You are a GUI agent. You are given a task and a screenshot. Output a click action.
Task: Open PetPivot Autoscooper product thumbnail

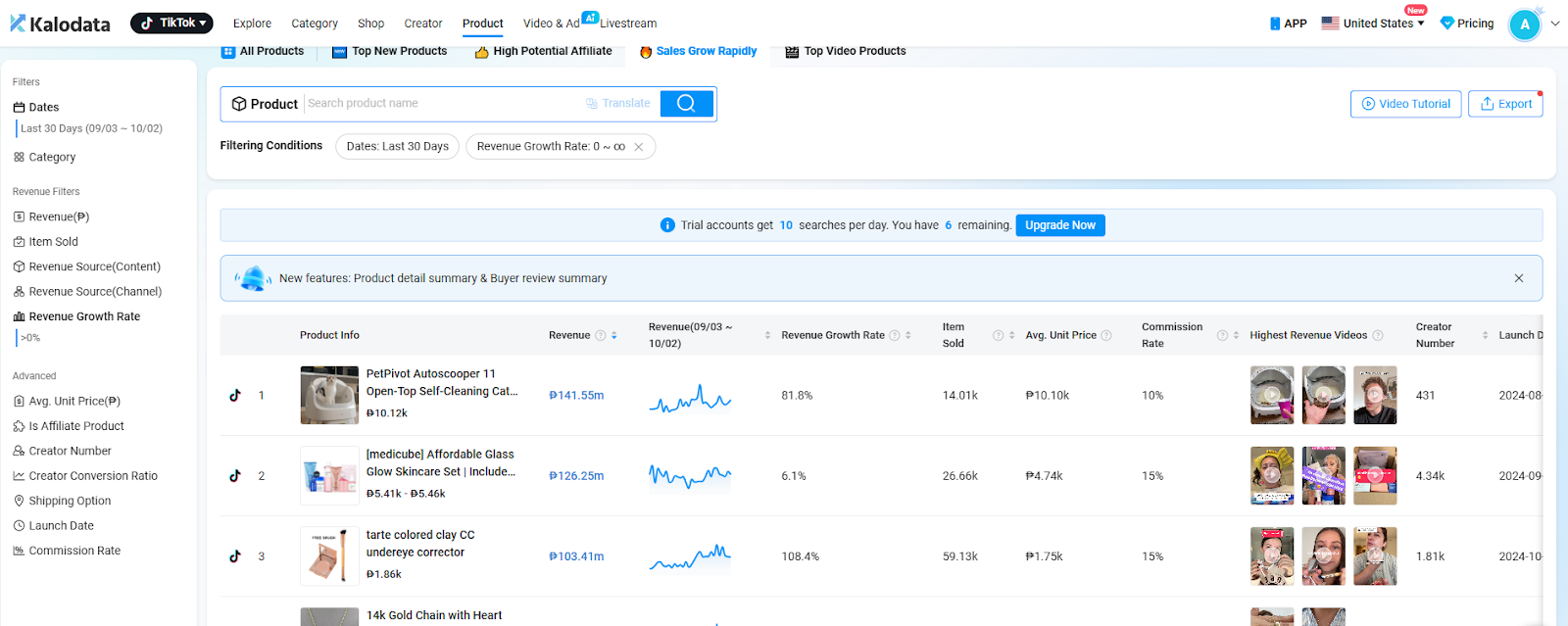(329, 396)
